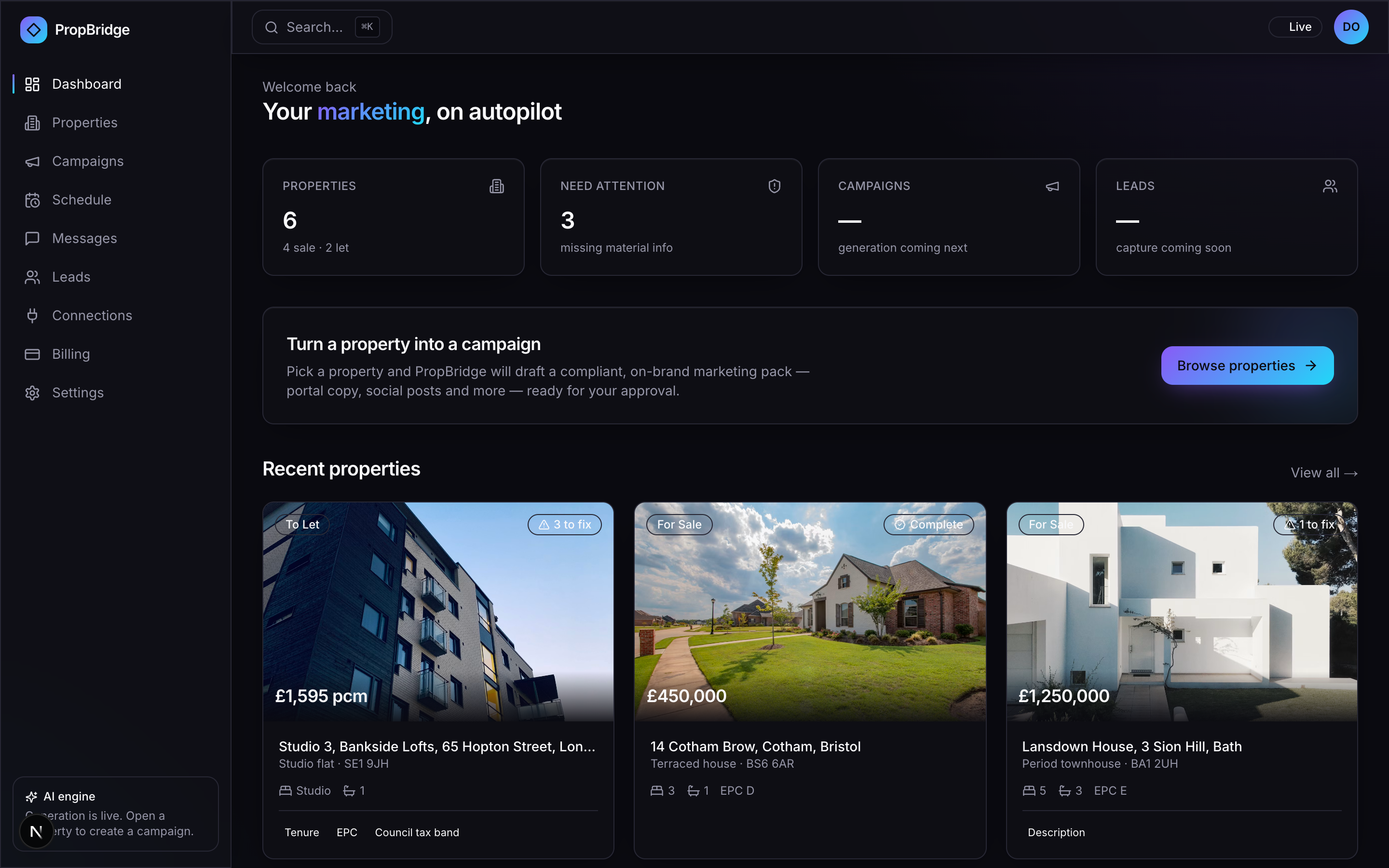
Task: Click the Tenure missing-info tag
Action: 301,832
